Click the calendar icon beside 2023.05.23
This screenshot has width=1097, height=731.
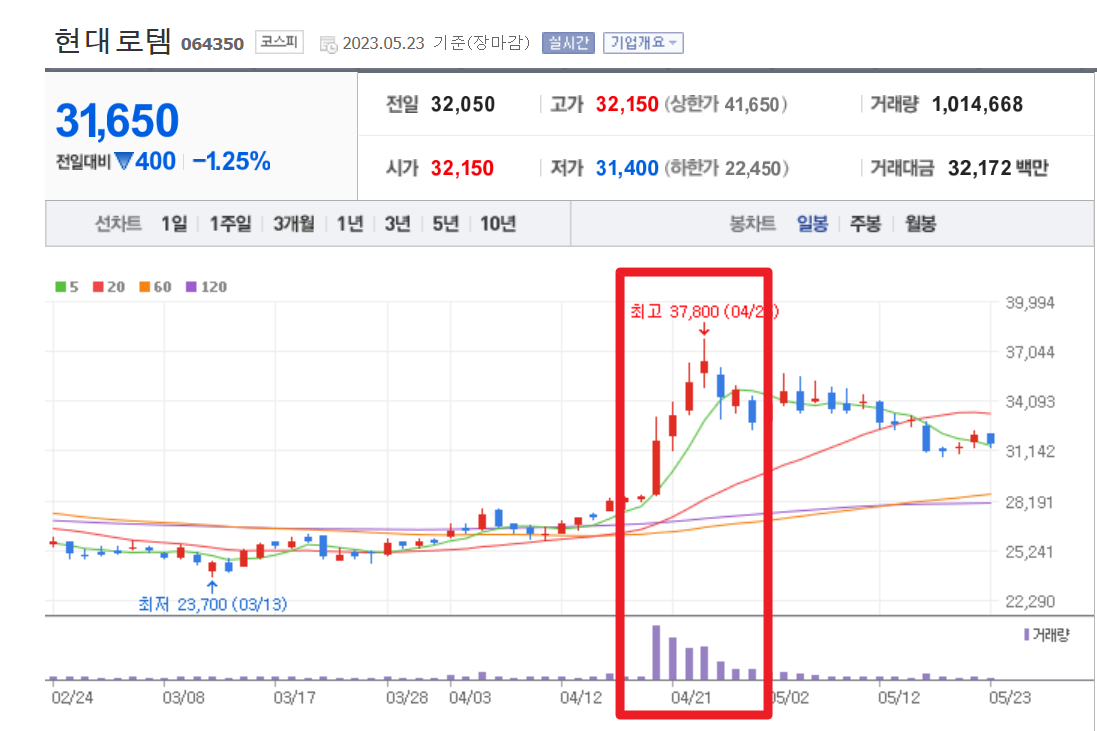click(328, 45)
